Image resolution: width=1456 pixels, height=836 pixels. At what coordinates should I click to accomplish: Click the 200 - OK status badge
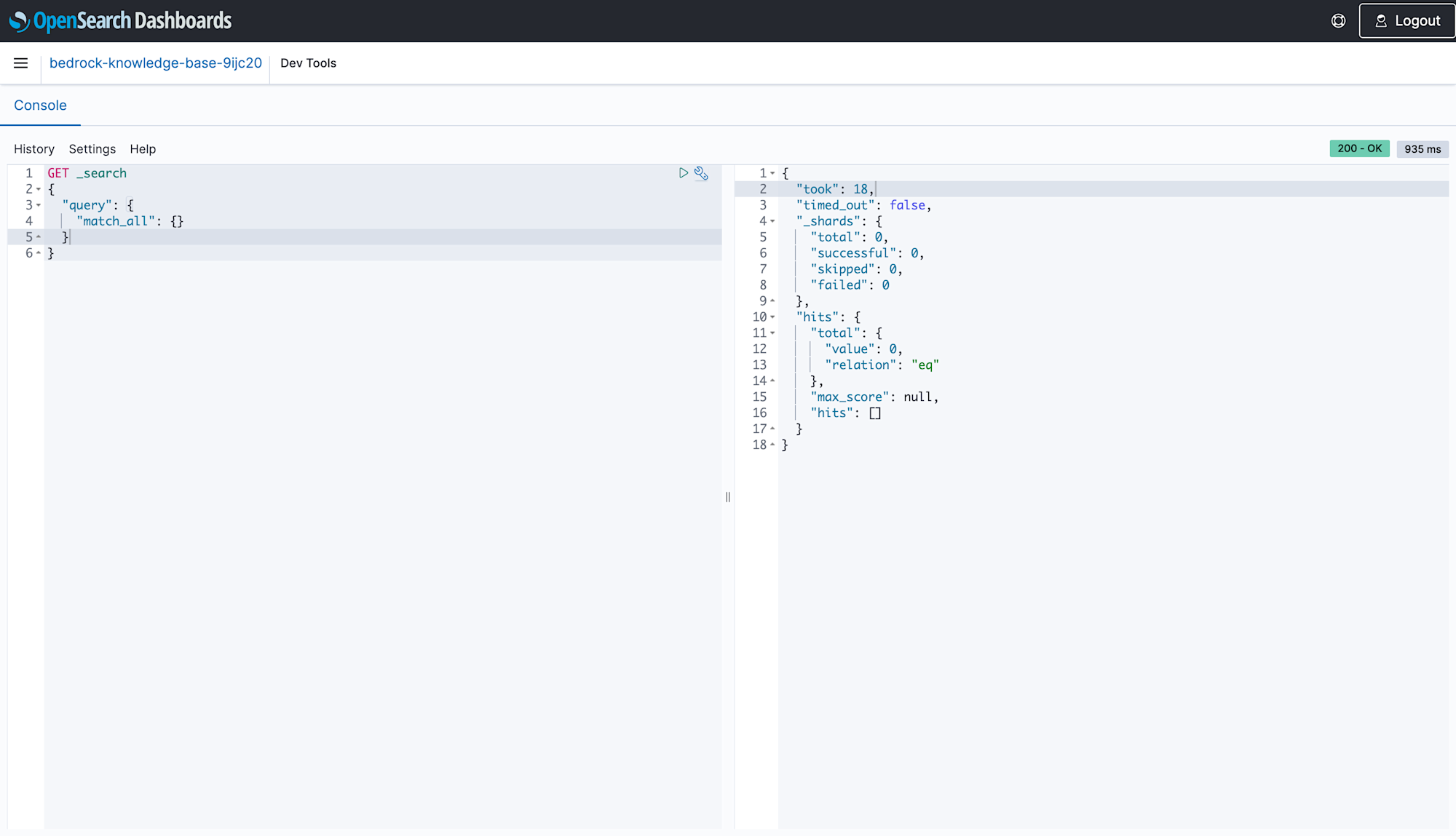click(1359, 148)
